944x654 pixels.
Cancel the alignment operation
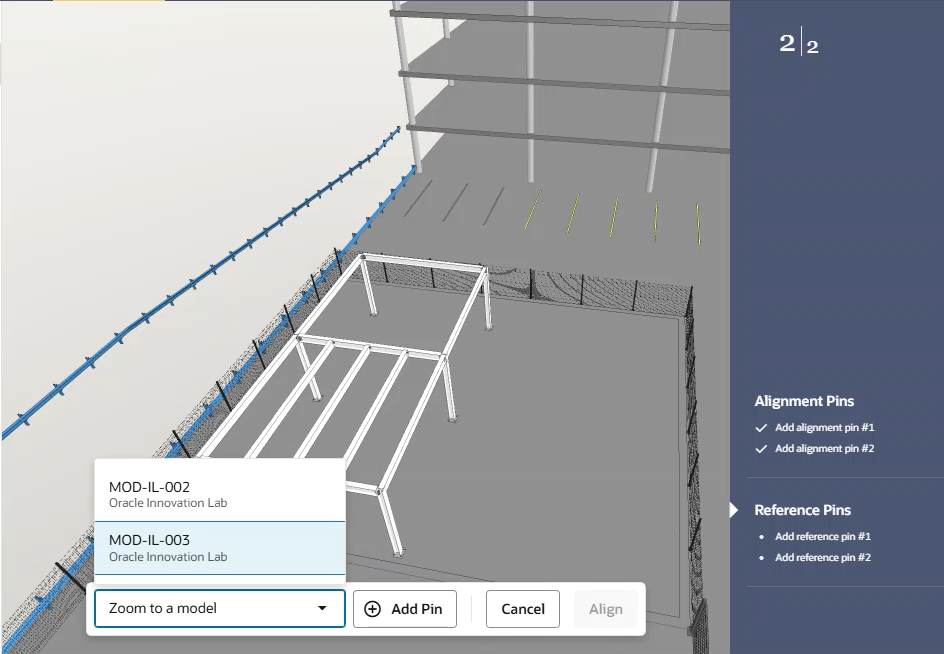pyautogui.click(x=523, y=609)
